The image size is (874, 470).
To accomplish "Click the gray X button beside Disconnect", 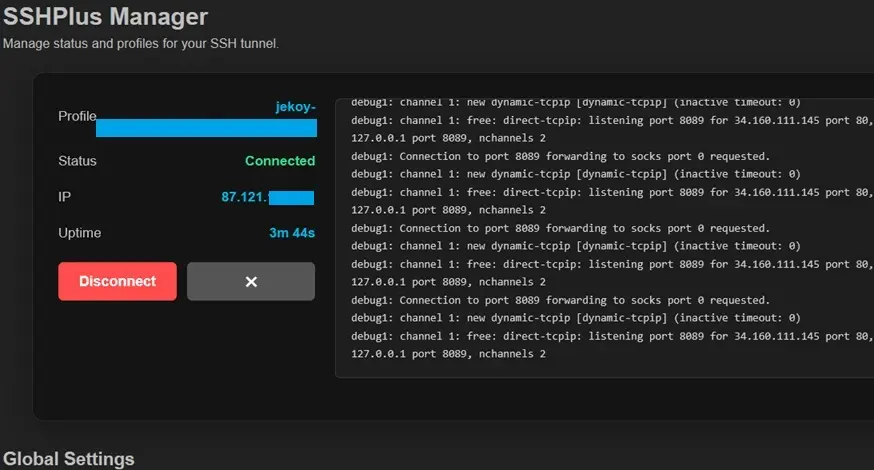I will pos(251,282).
